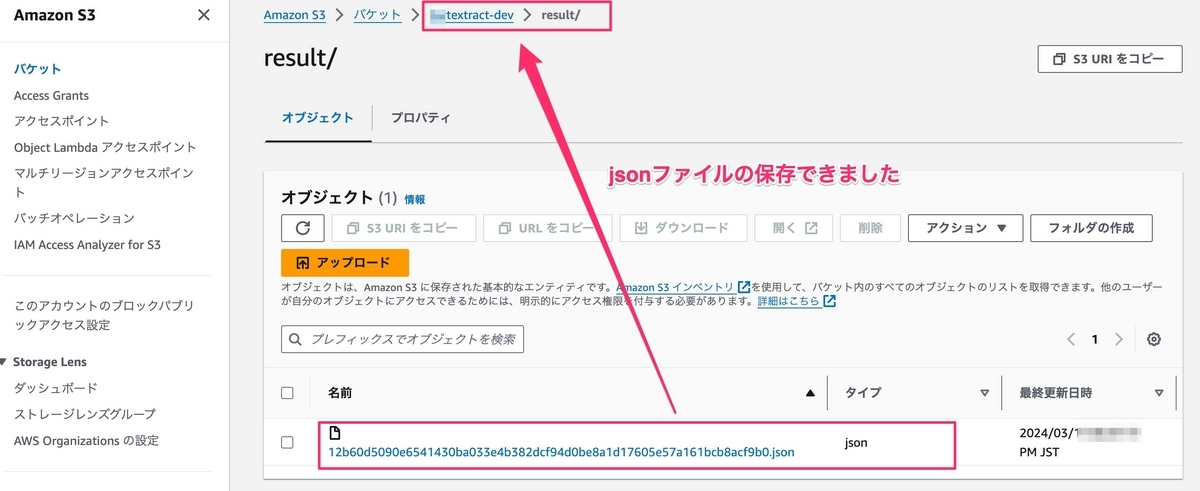Open このアカウントのブロックパブリックアクセス設定

point(104,315)
